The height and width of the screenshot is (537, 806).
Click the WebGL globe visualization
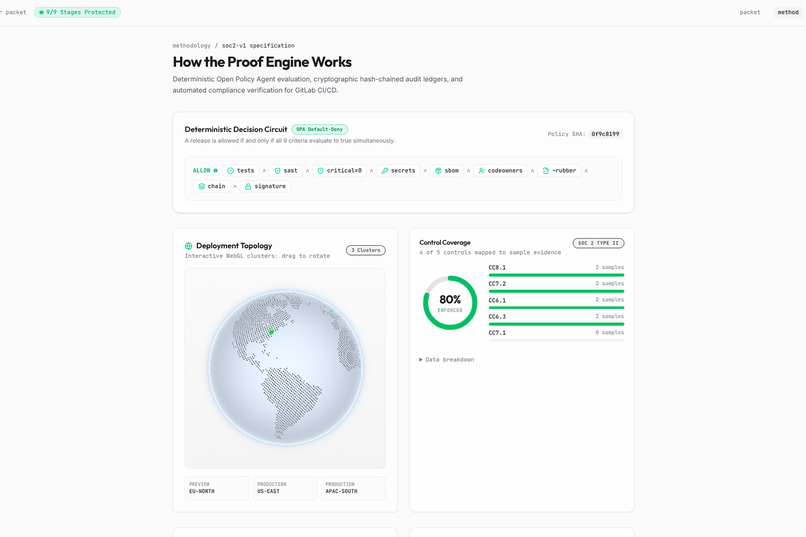(x=285, y=368)
